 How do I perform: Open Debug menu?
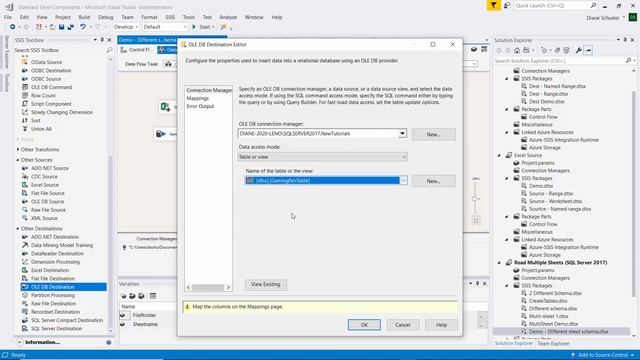click(x=105, y=17)
